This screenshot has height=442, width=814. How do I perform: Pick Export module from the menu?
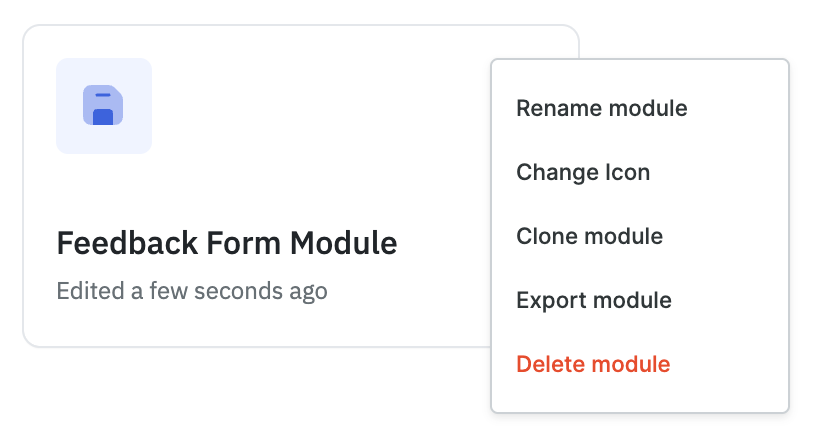tap(593, 300)
